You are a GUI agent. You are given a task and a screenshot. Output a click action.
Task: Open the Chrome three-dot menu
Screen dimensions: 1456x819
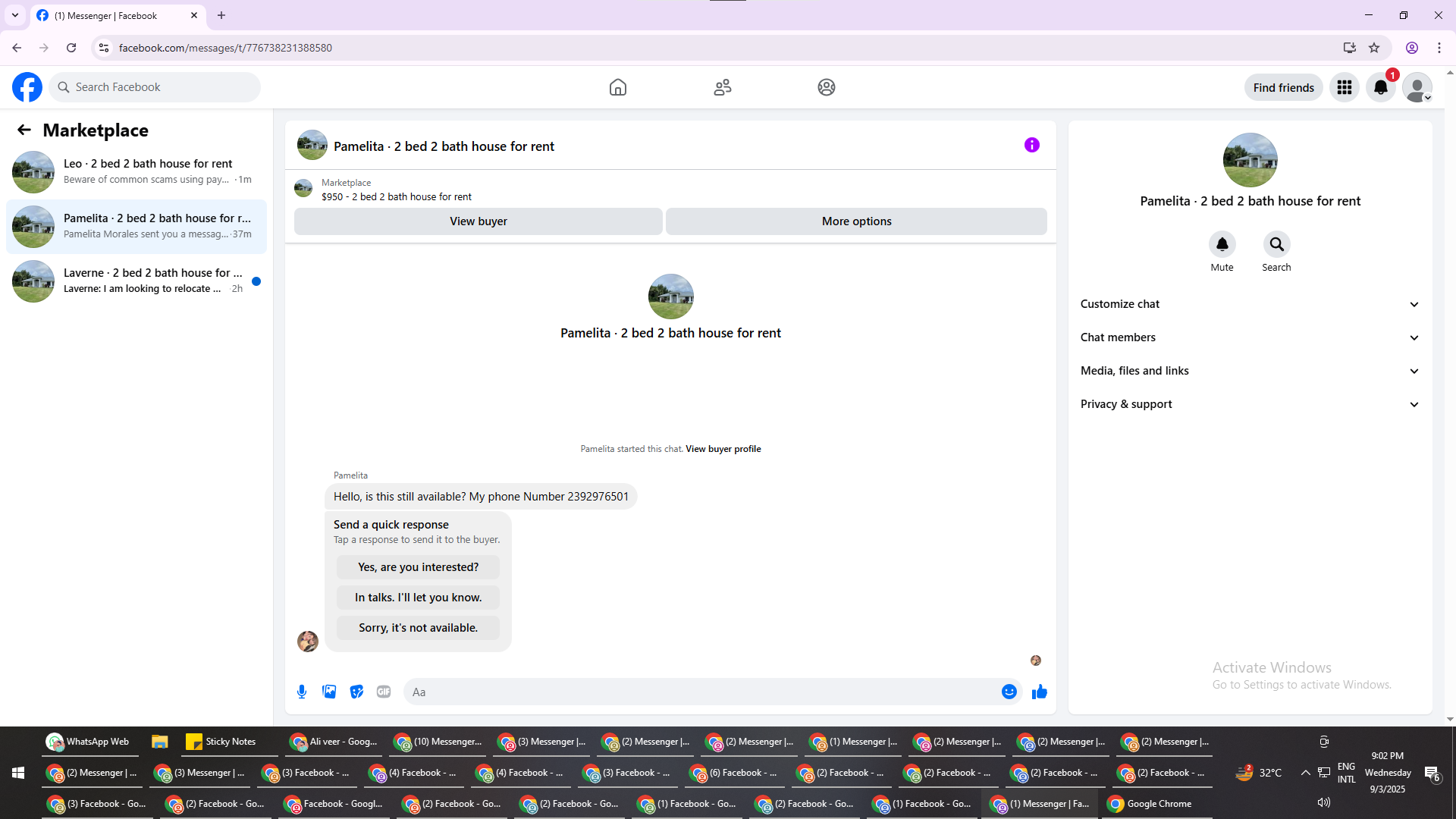pyautogui.click(x=1439, y=48)
